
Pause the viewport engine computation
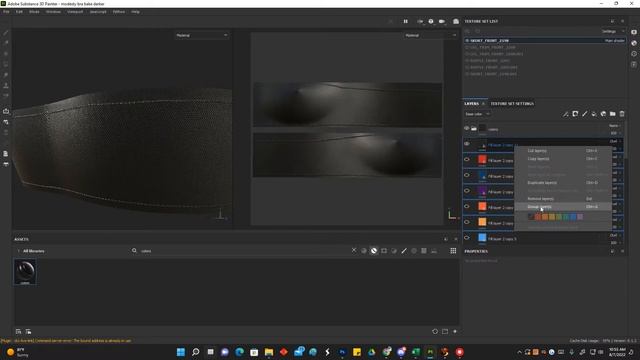[x=406, y=21]
